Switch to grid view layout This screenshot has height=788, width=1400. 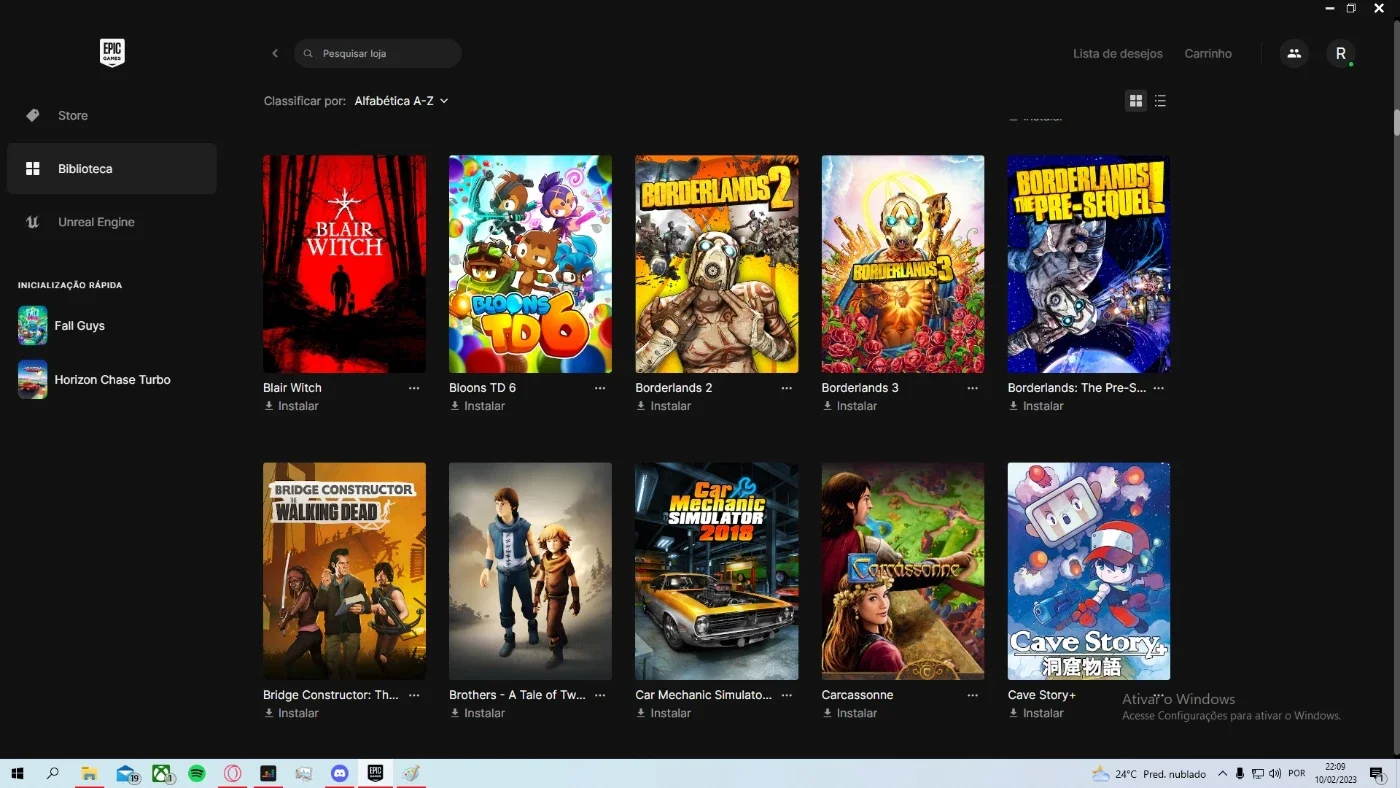pyautogui.click(x=1136, y=101)
